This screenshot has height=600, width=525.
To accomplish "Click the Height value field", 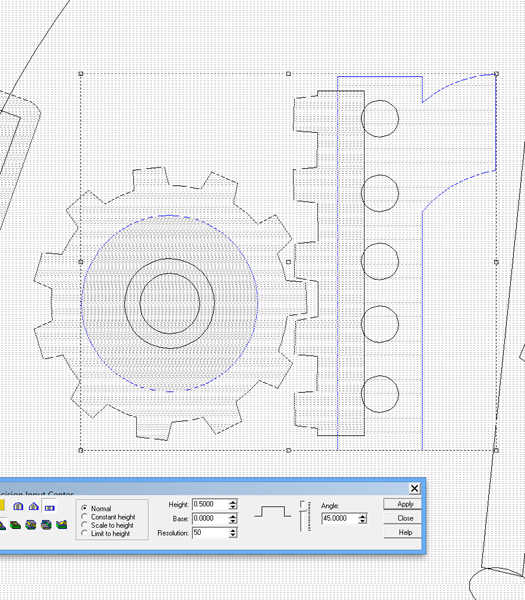I will (x=210, y=504).
